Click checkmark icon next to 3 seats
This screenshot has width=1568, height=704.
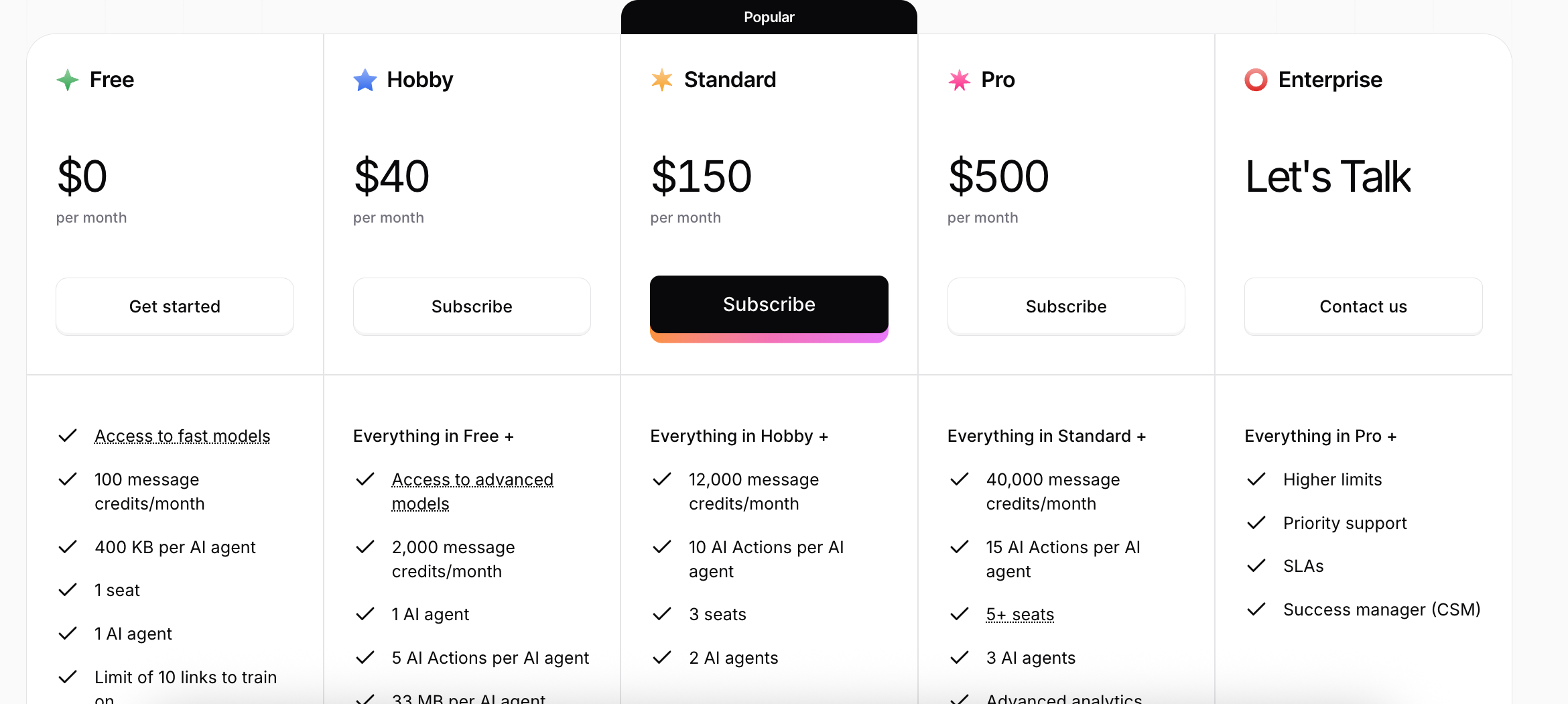[x=662, y=614]
